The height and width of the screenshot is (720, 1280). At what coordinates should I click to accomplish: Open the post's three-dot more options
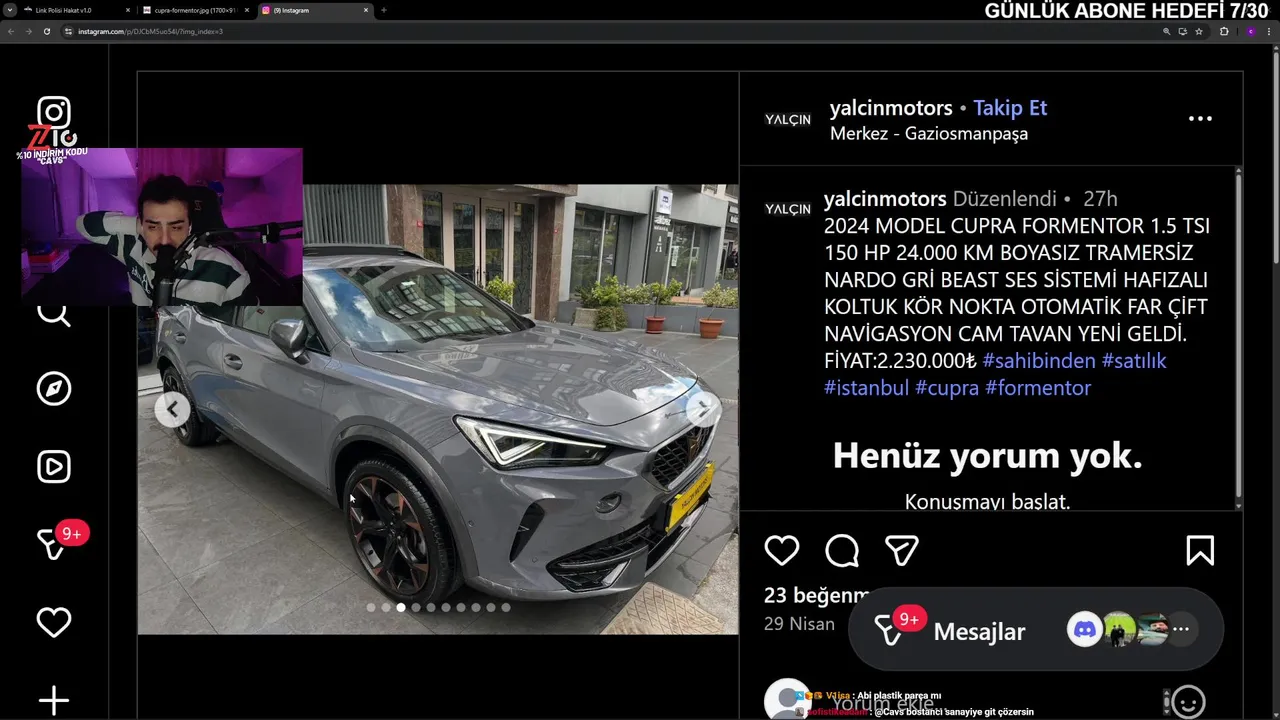pos(1200,118)
